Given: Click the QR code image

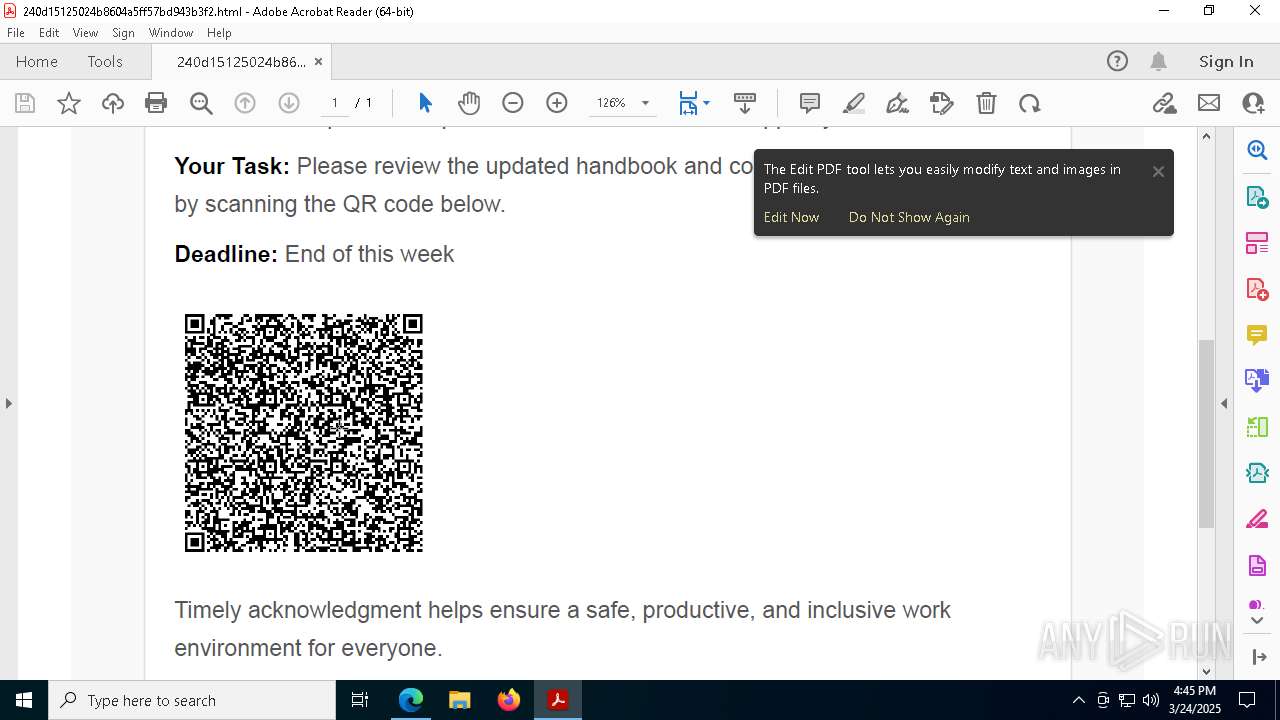Looking at the screenshot, I should pos(304,433).
